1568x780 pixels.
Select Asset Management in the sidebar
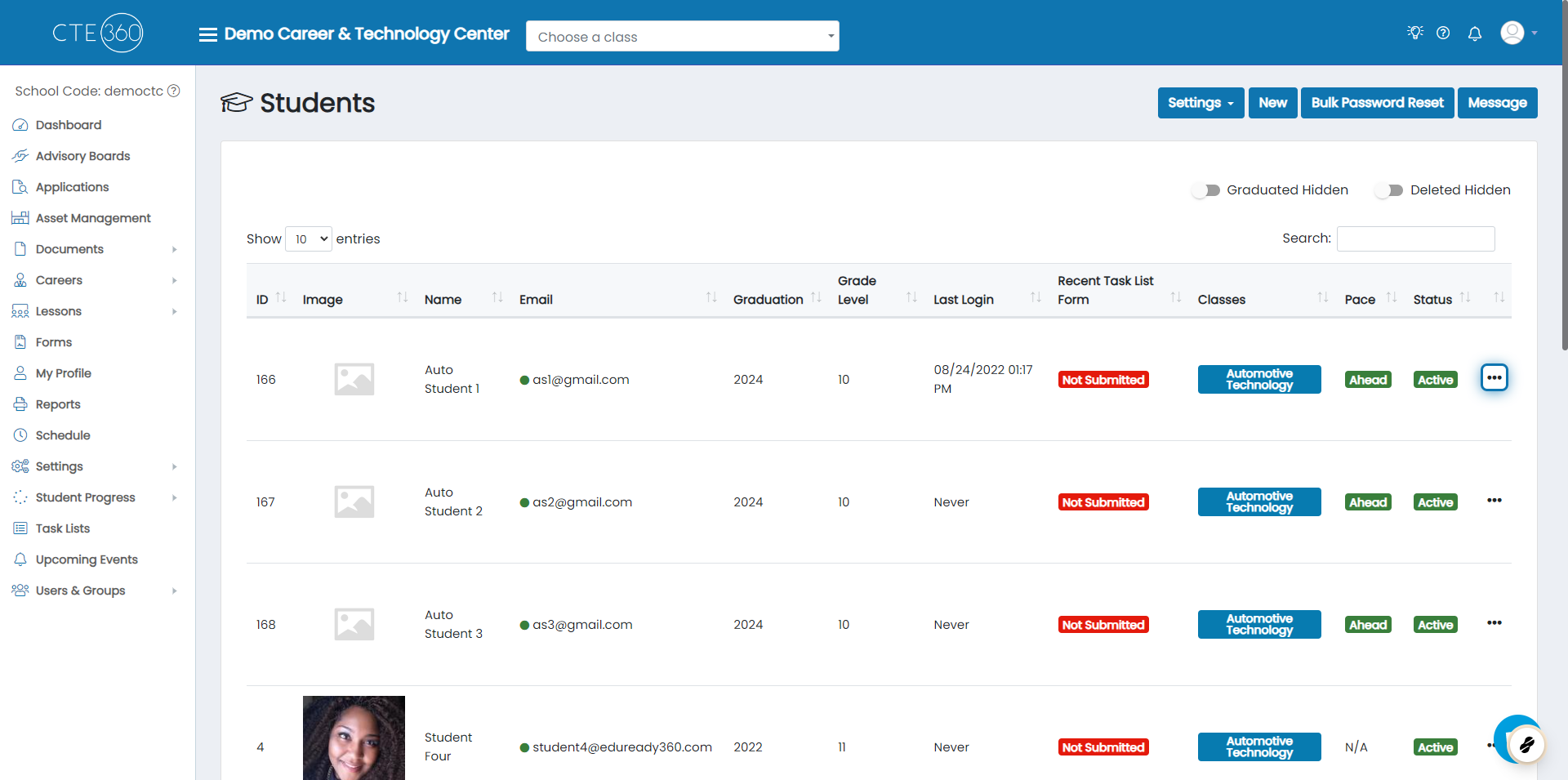point(93,218)
